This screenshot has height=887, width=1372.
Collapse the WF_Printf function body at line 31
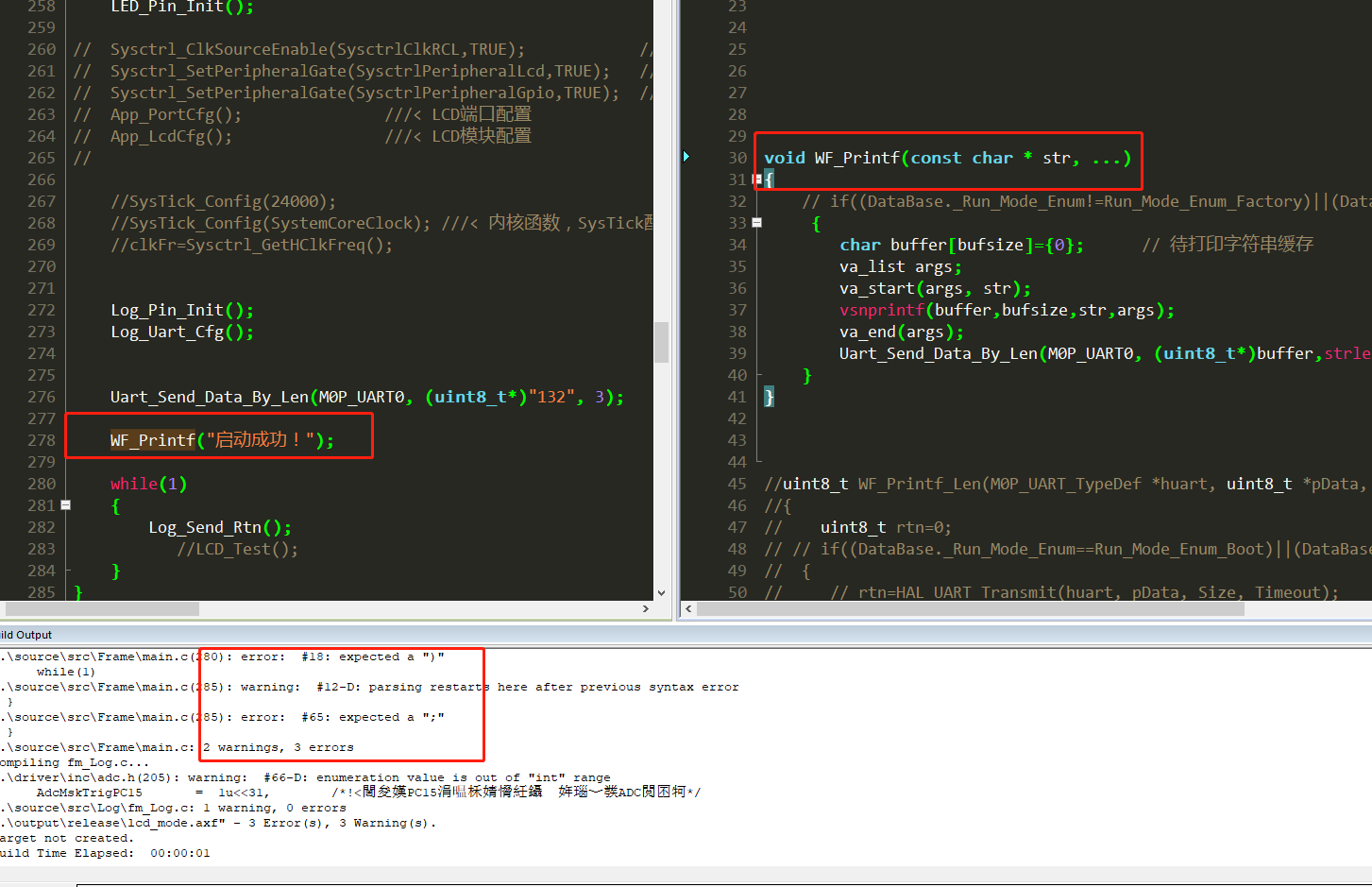point(757,179)
